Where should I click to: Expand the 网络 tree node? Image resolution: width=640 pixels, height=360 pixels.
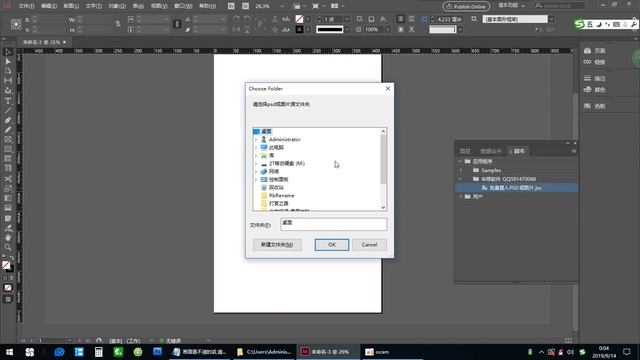tap(256, 172)
